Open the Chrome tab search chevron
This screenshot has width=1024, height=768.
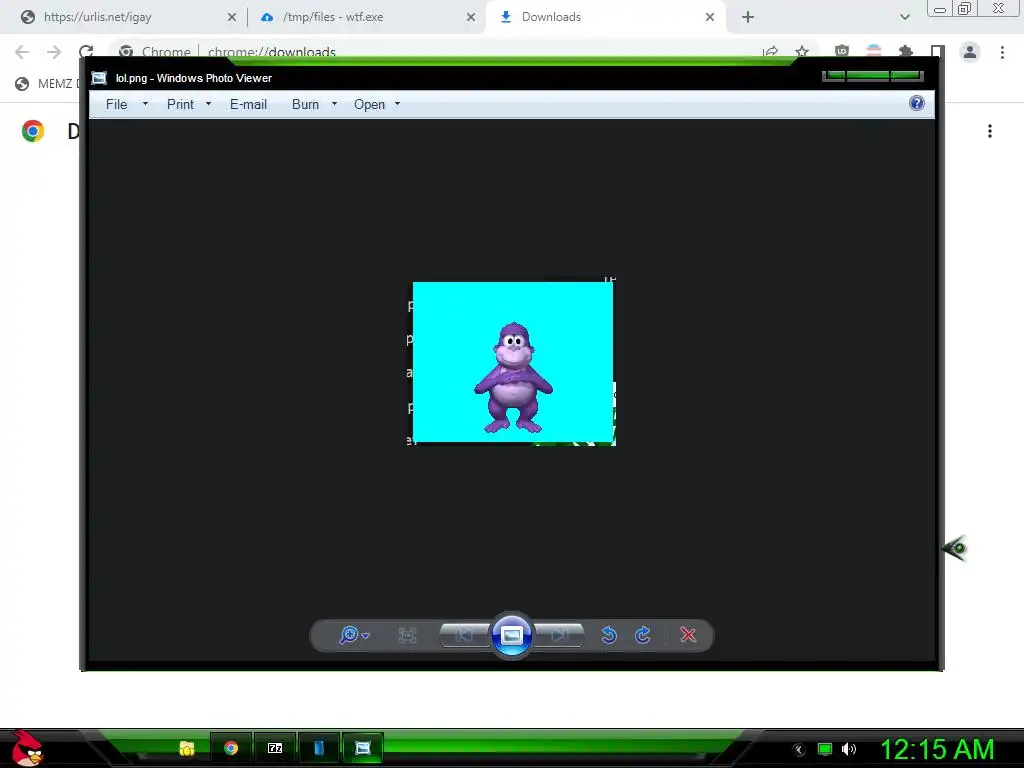[904, 18]
